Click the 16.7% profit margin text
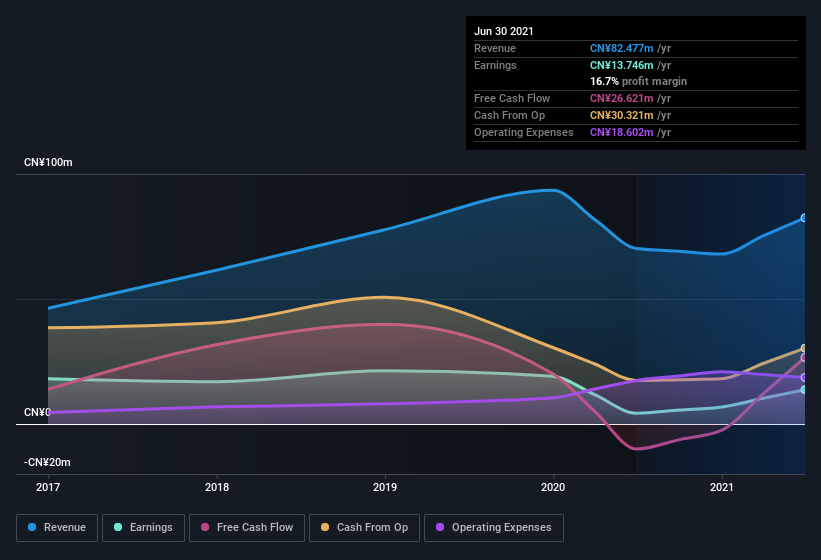 click(638, 81)
